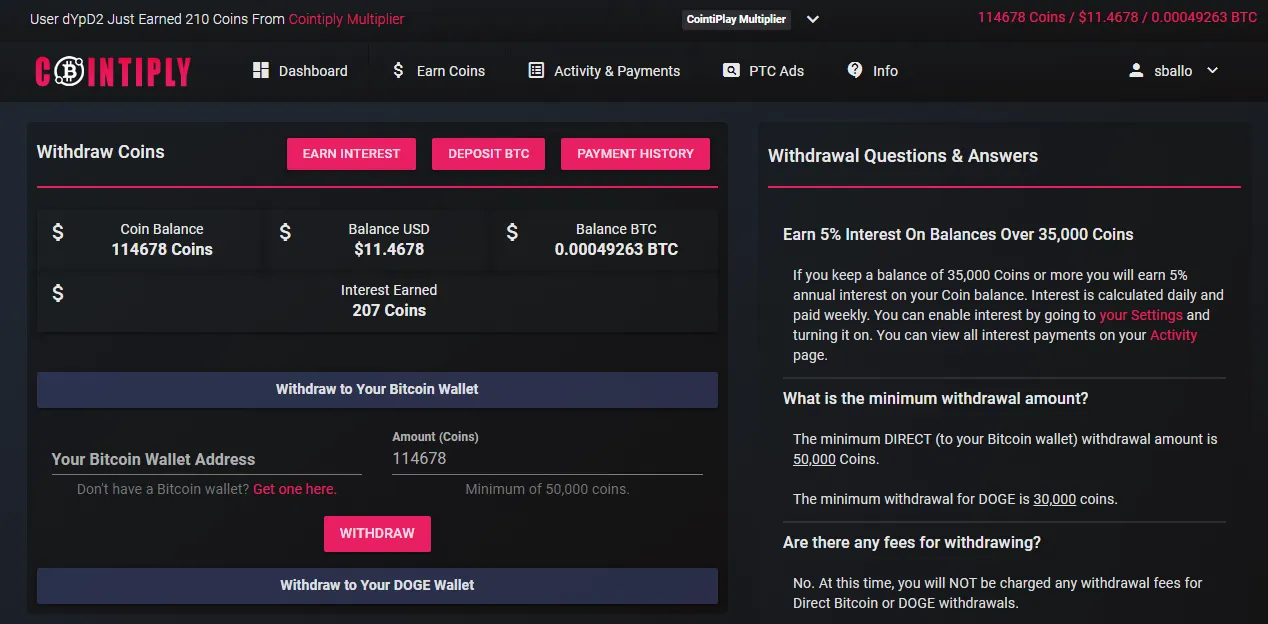This screenshot has height=624, width=1268.
Task: Open the Info menu
Action: point(872,71)
